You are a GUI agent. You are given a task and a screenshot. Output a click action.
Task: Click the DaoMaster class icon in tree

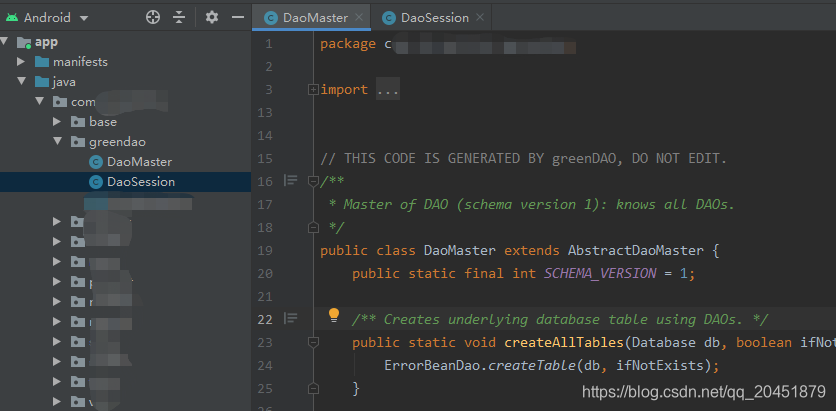point(96,162)
